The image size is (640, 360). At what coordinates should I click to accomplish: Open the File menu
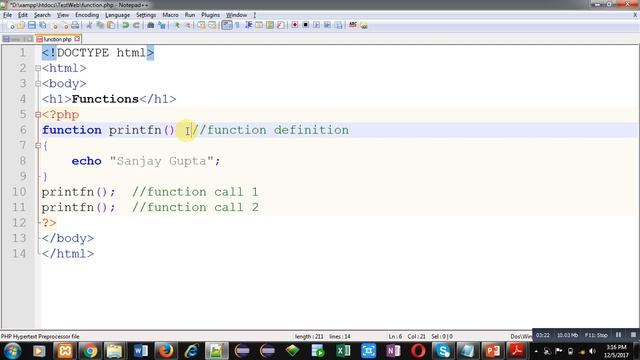coord(7,15)
